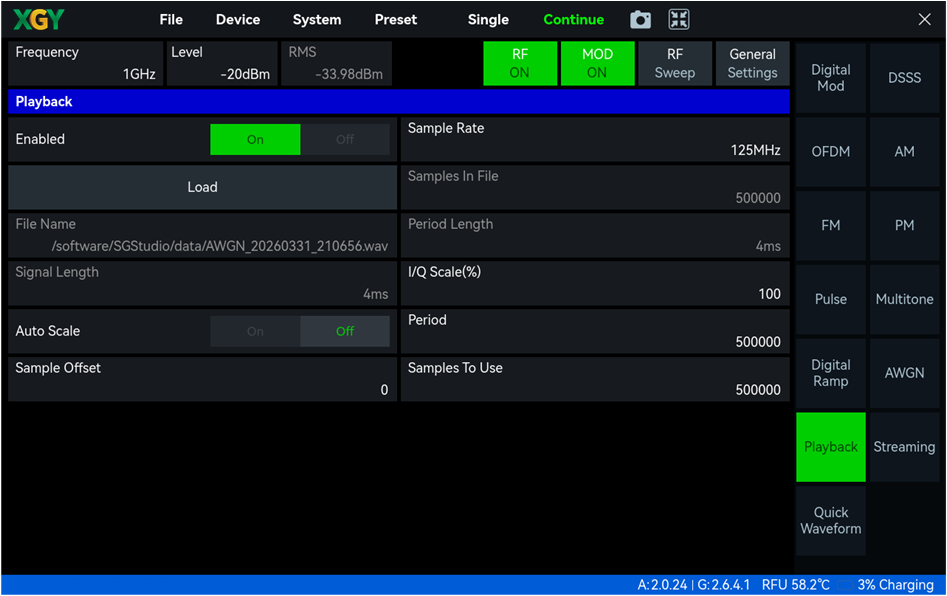The image size is (947, 596).
Task: Click the XGY logo
Action: point(38,20)
